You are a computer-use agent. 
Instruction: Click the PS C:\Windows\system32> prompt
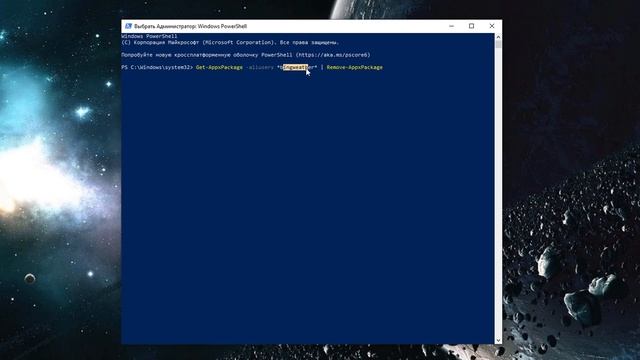pos(157,67)
